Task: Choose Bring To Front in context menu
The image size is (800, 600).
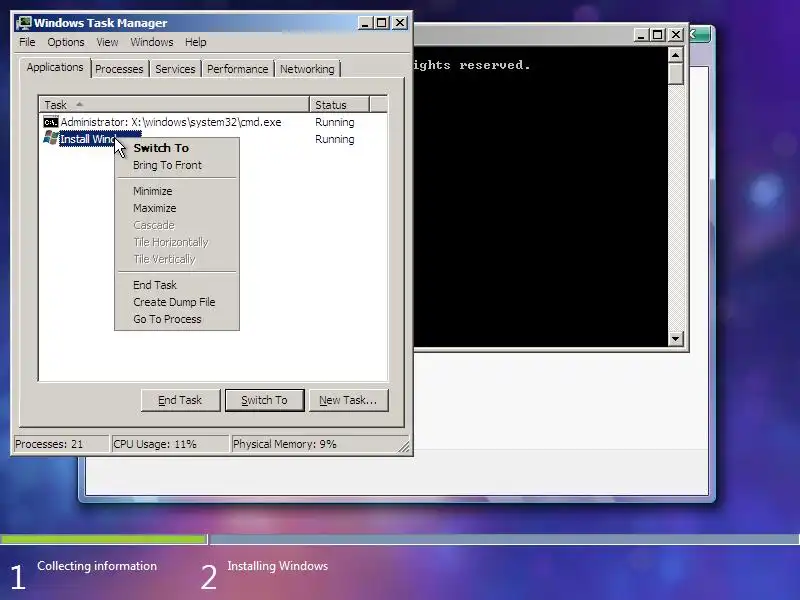Action: coord(177,165)
